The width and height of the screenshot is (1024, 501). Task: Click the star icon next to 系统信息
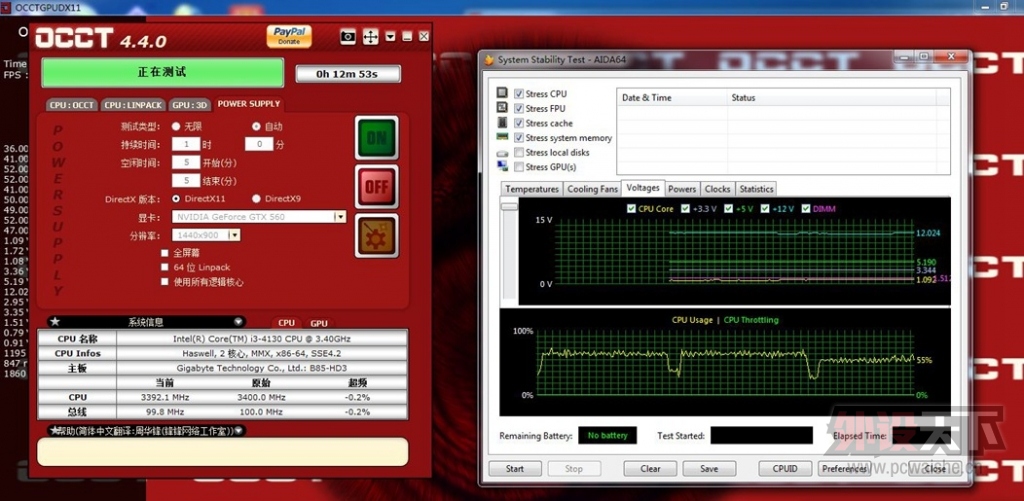coord(55,322)
